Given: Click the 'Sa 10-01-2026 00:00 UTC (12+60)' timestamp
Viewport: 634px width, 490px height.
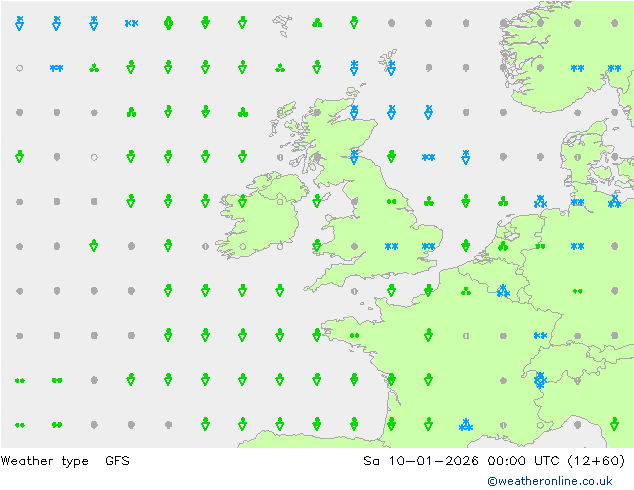Looking at the screenshot, I should [494, 461].
